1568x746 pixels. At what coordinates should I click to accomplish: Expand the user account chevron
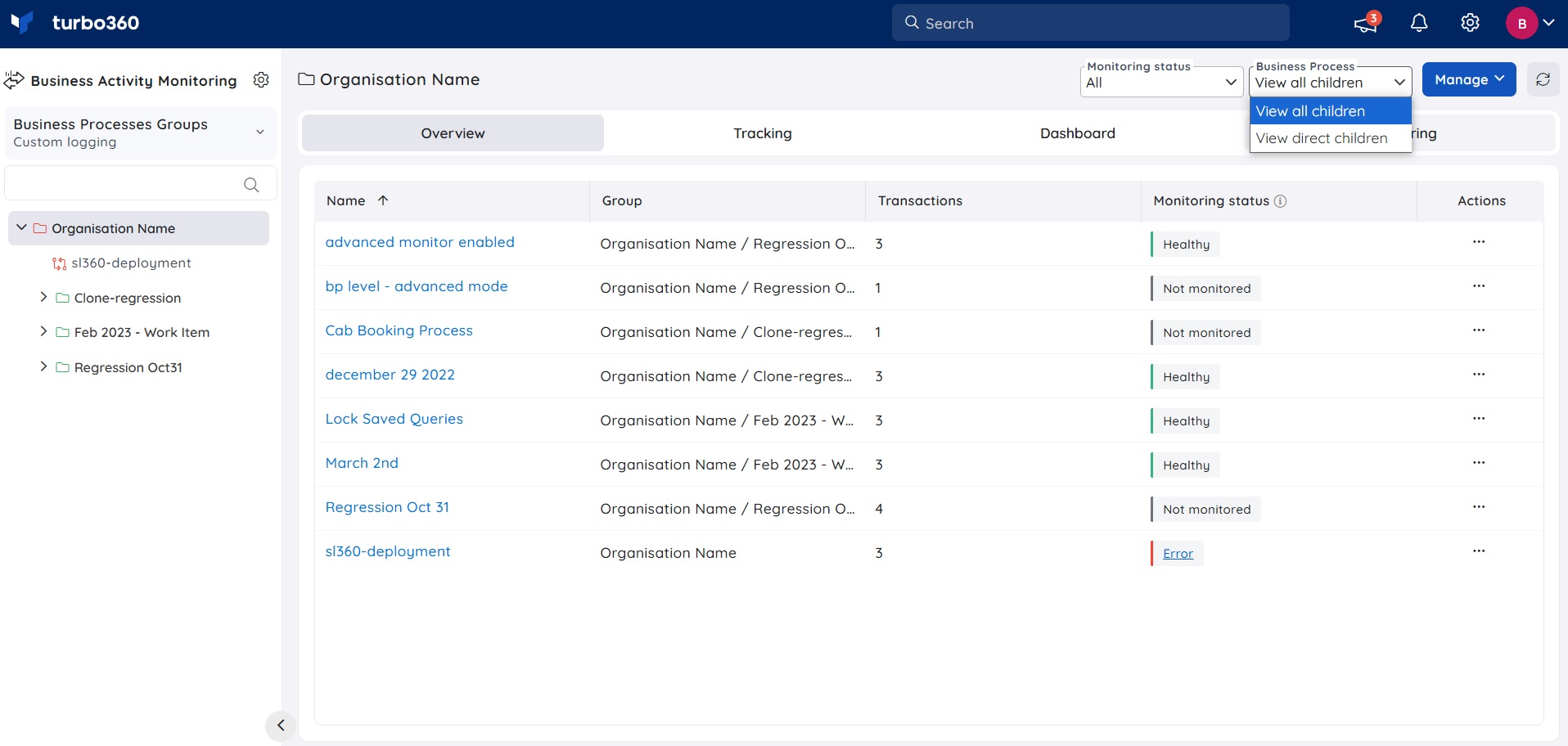coord(1548,23)
